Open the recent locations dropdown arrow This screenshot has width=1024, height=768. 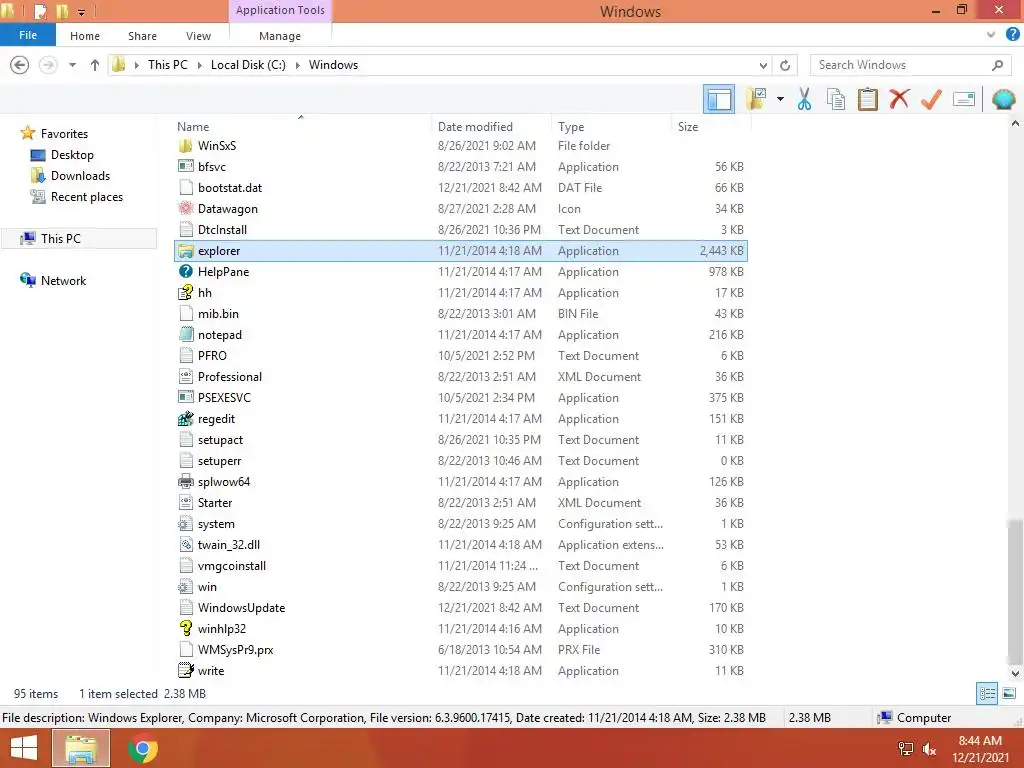(x=72, y=65)
